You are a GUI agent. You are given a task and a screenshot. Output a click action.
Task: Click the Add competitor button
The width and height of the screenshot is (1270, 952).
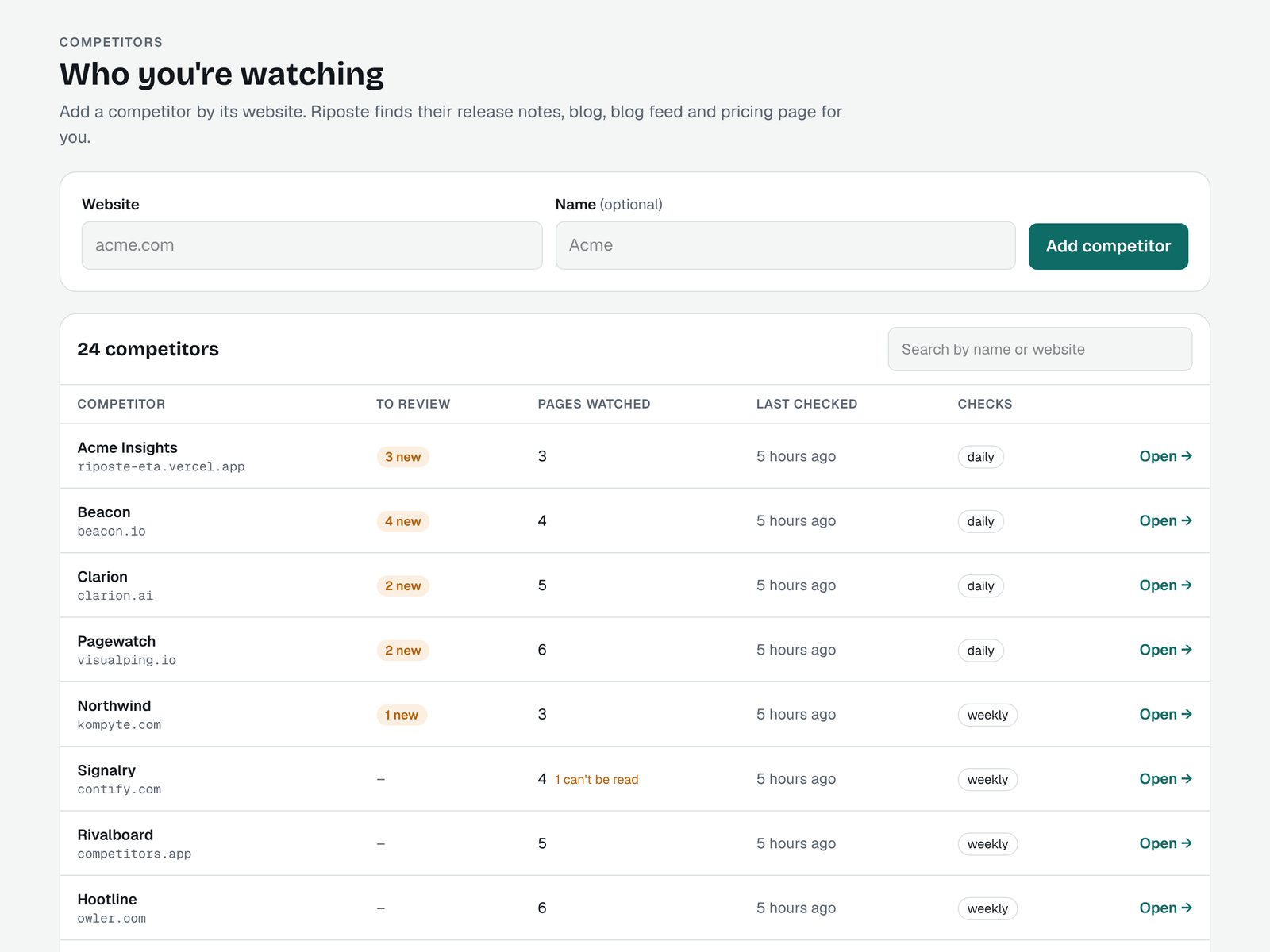coord(1108,246)
